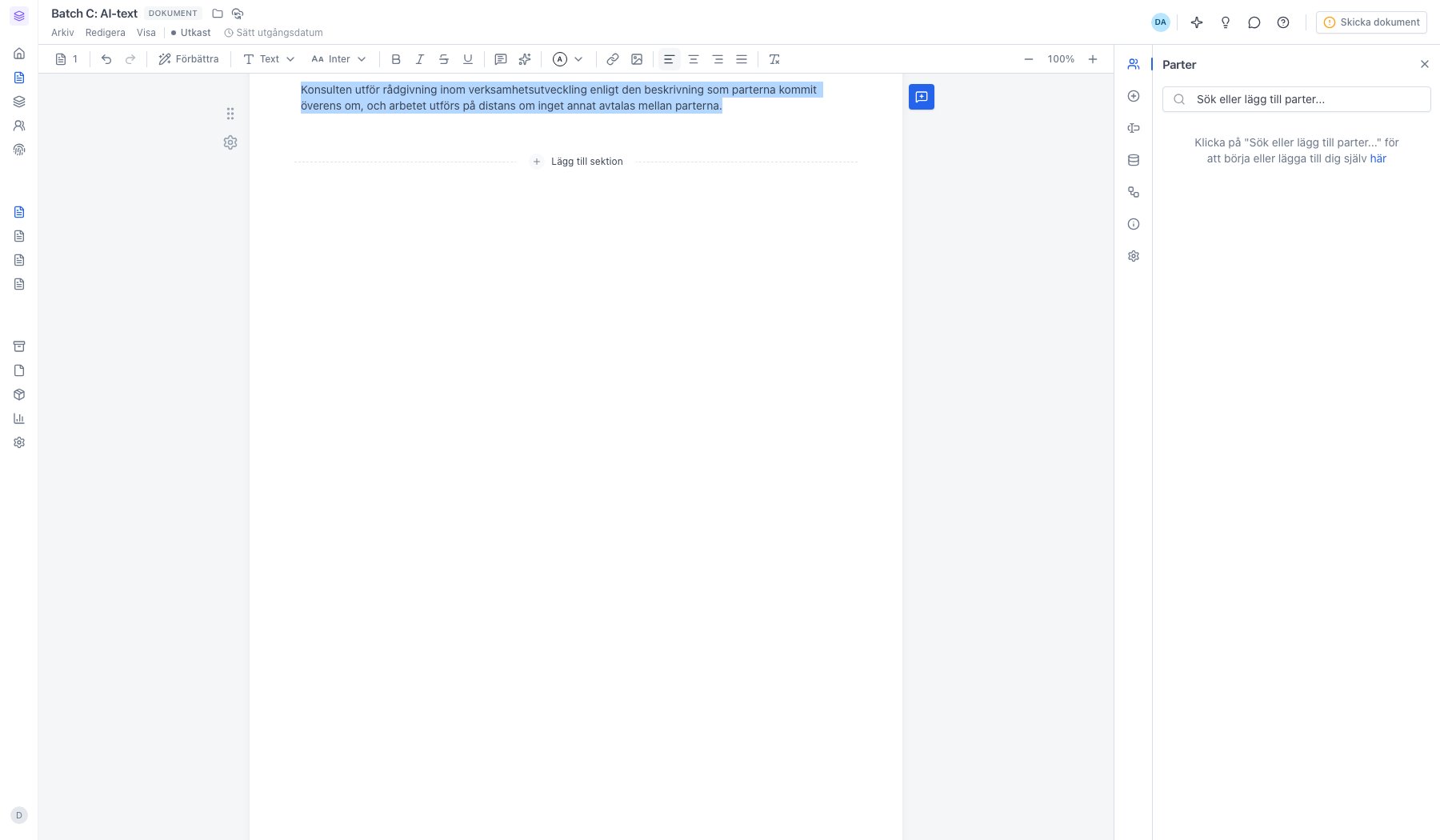
Task: Open the Text style dropdown
Action: pyautogui.click(x=269, y=59)
